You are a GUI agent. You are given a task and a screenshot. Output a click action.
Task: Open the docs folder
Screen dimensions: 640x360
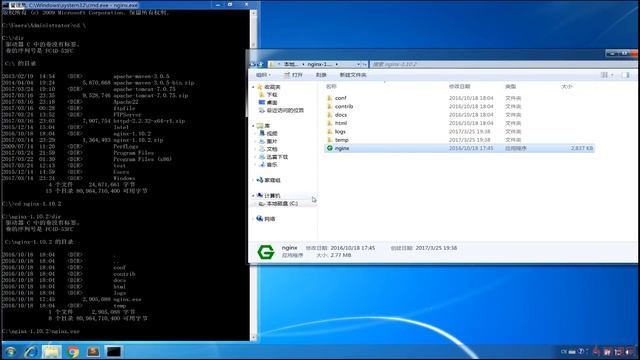pyautogui.click(x=341, y=115)
